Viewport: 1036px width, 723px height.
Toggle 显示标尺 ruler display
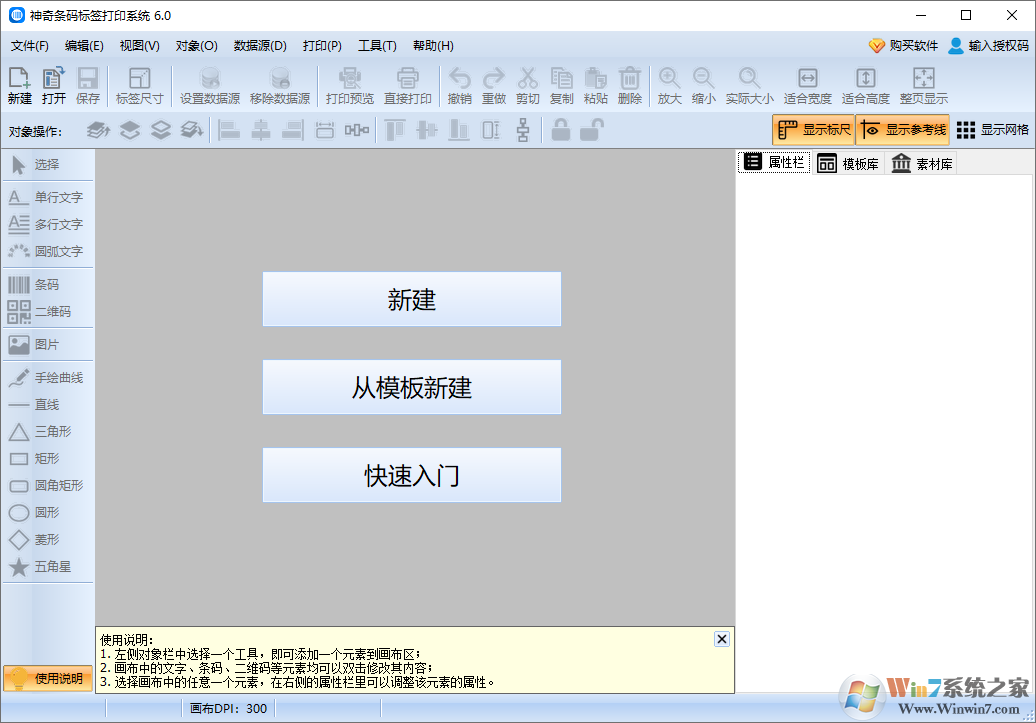tap(813, 130)
